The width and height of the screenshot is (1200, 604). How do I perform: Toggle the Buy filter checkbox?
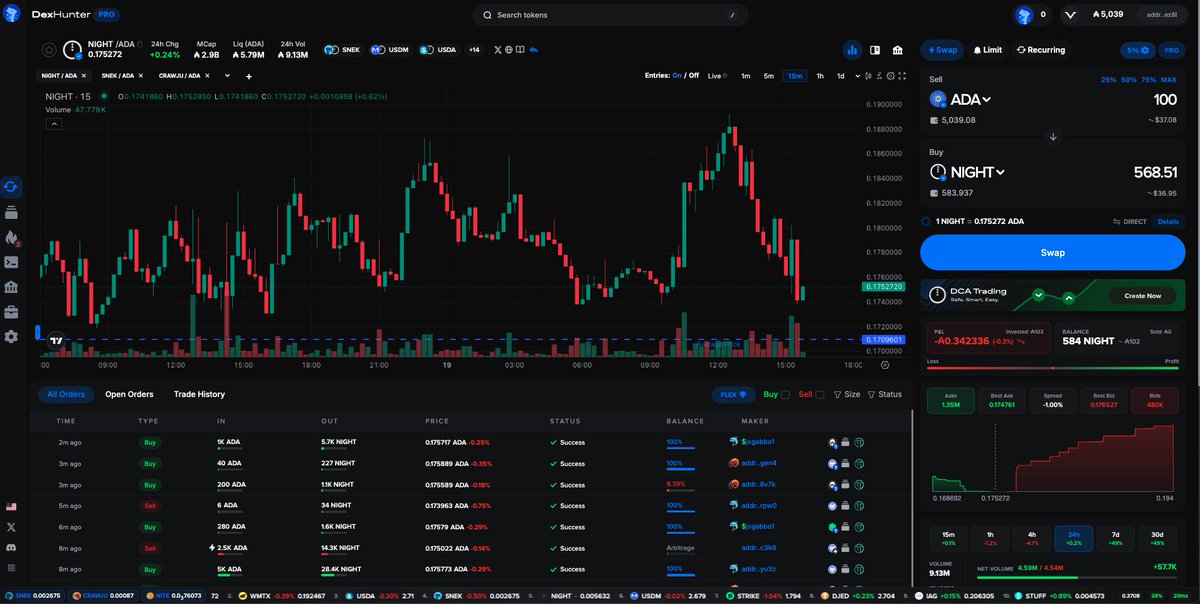click(x=785, y=395)
